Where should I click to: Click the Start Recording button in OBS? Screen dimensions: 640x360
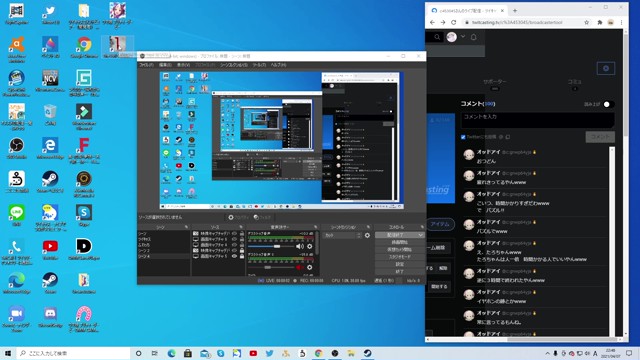[x=399, y=242]
